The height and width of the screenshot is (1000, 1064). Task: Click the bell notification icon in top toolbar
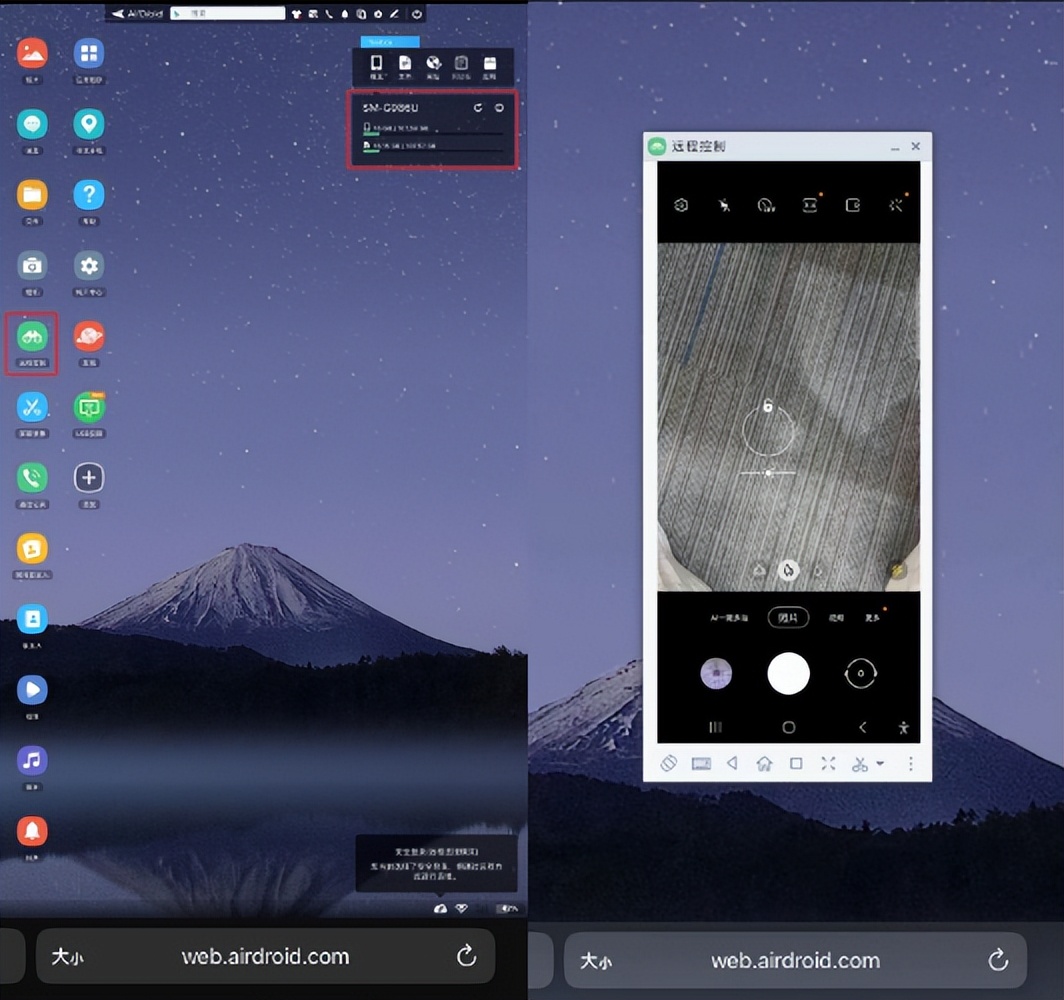[x=345, y=14]
